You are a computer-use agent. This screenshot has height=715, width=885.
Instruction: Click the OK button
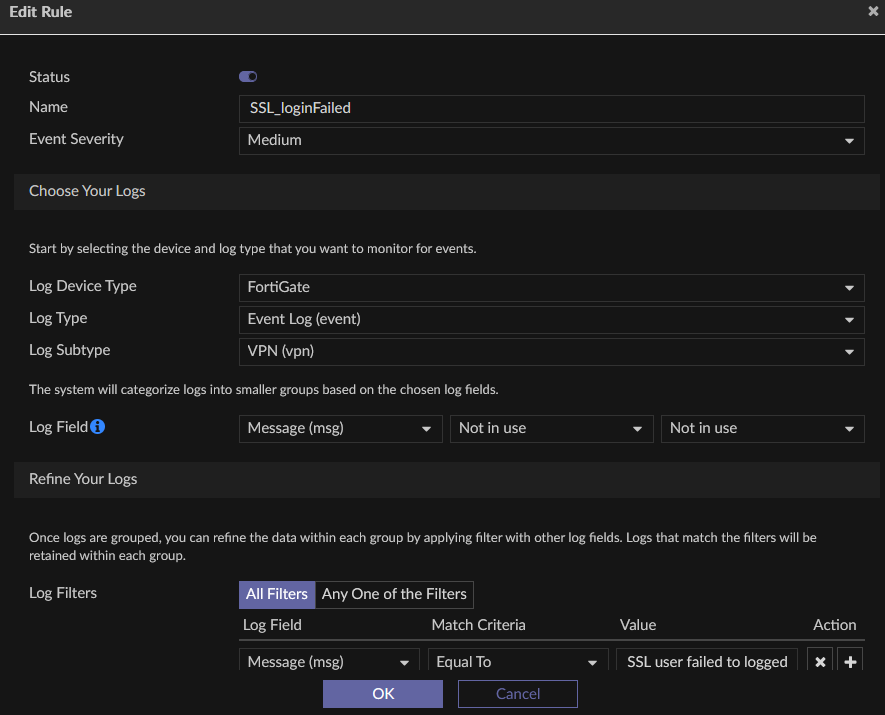click(383, 694)
